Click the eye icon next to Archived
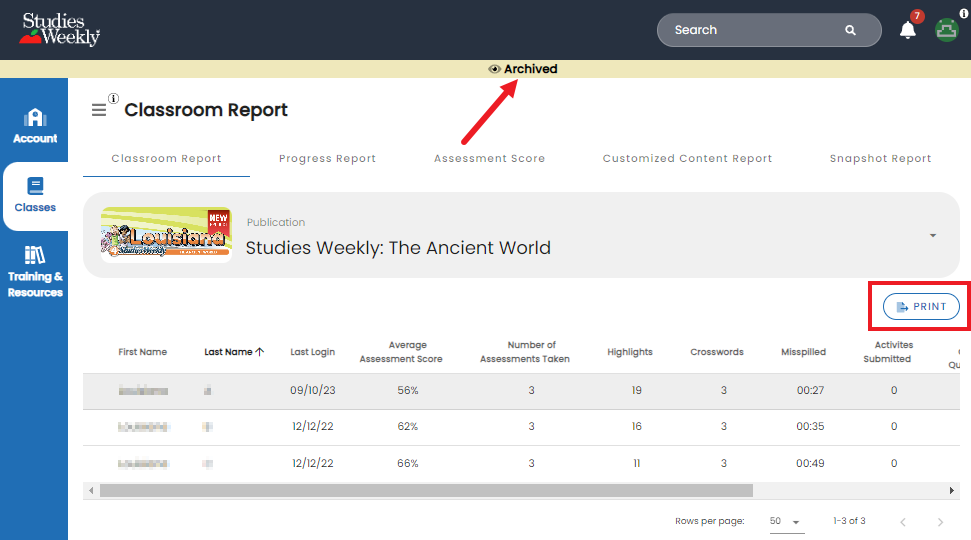 494,69
